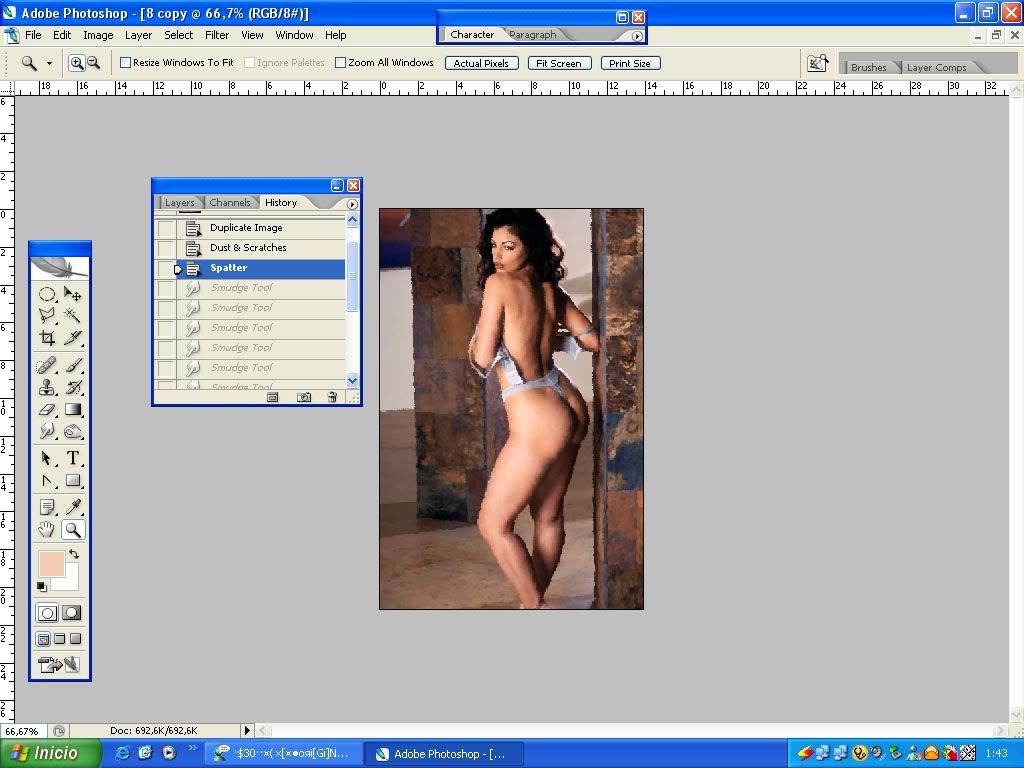Select the Zoom tool in toolbox

click(72, 530)
